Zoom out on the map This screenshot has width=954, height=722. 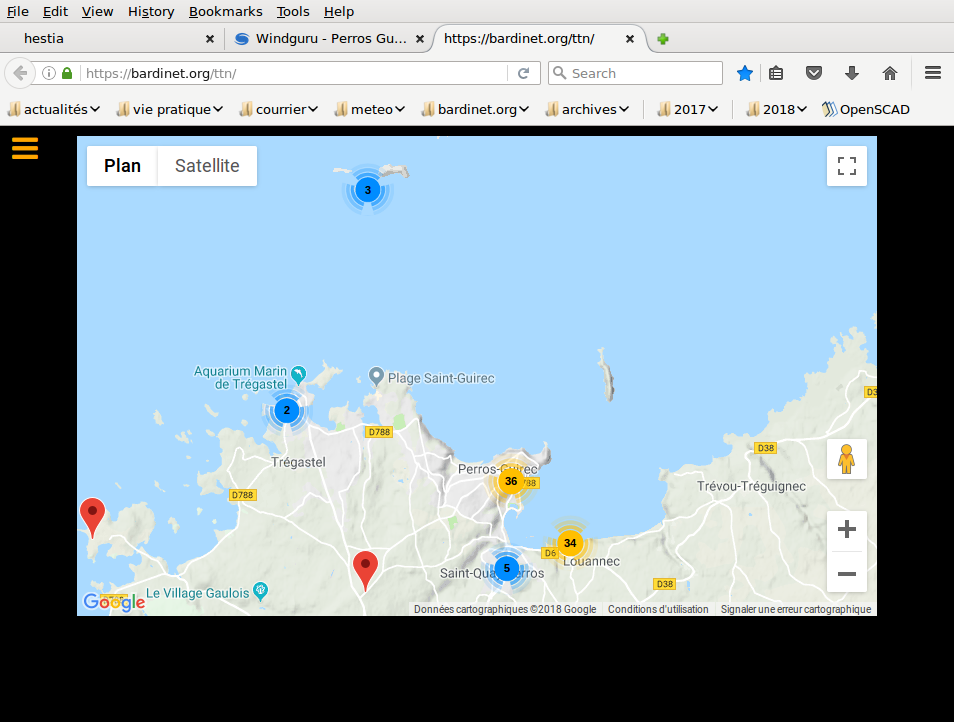pyautogui.click(x=846, y=573)
